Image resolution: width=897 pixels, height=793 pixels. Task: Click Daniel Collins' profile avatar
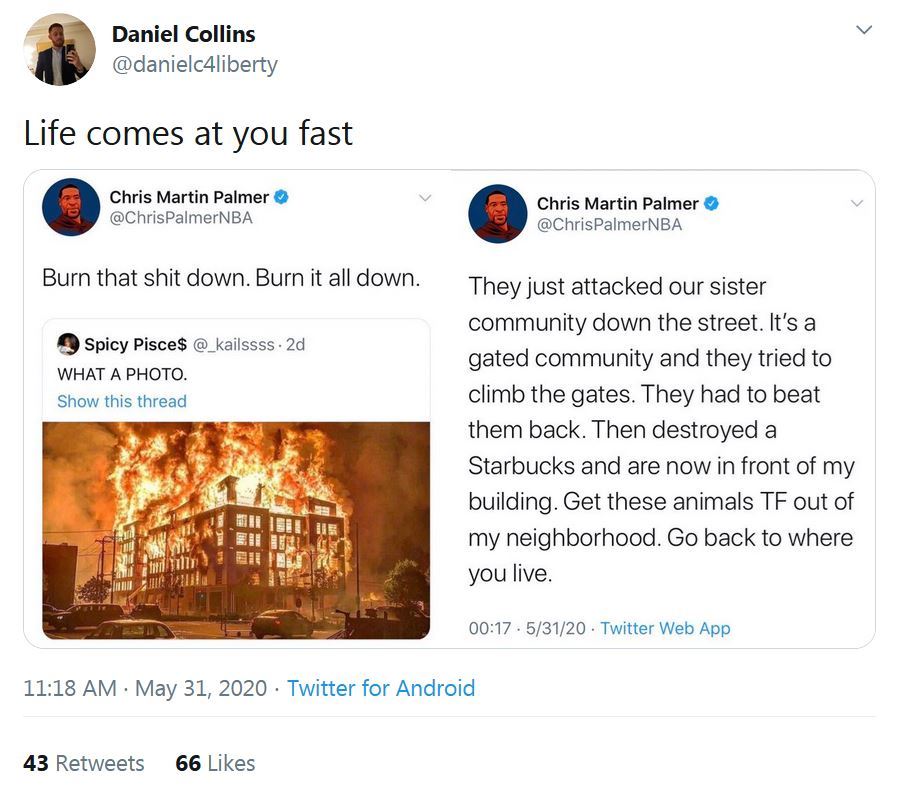tap(60, 49)
